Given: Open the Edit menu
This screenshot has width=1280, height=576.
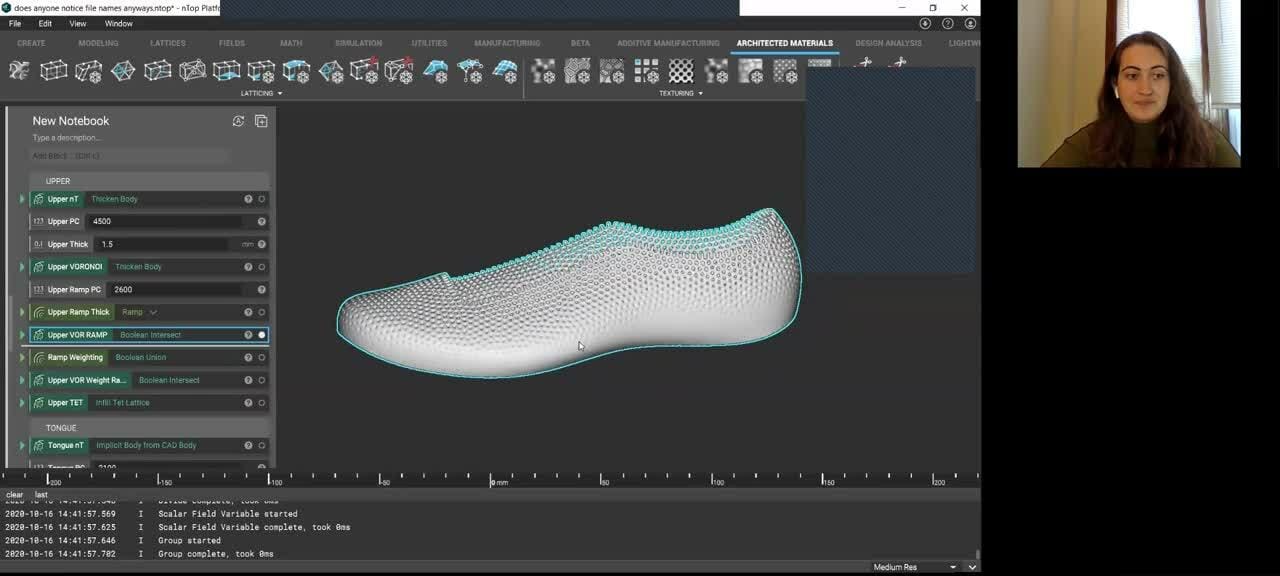Looking at the screenshot, I should tap(45, 23).
